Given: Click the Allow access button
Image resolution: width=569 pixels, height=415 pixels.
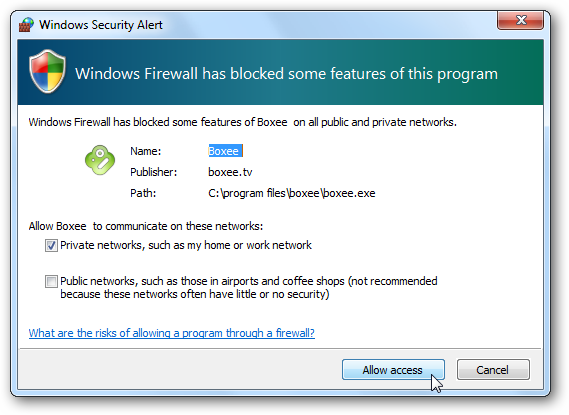Looking at the screenshot, I should pos(393,370).
